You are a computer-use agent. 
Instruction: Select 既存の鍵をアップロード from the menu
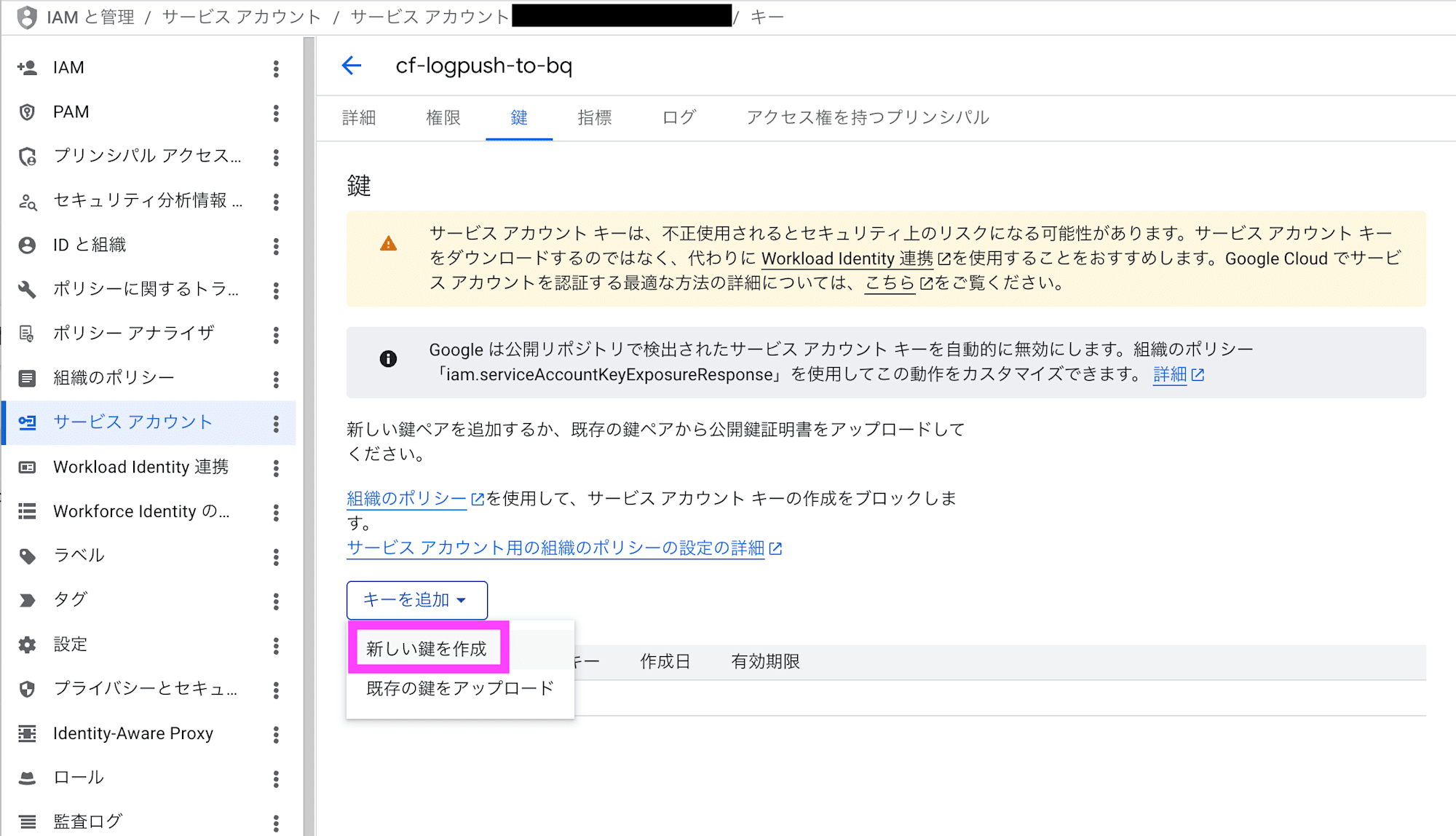click(x=459, y=688)
